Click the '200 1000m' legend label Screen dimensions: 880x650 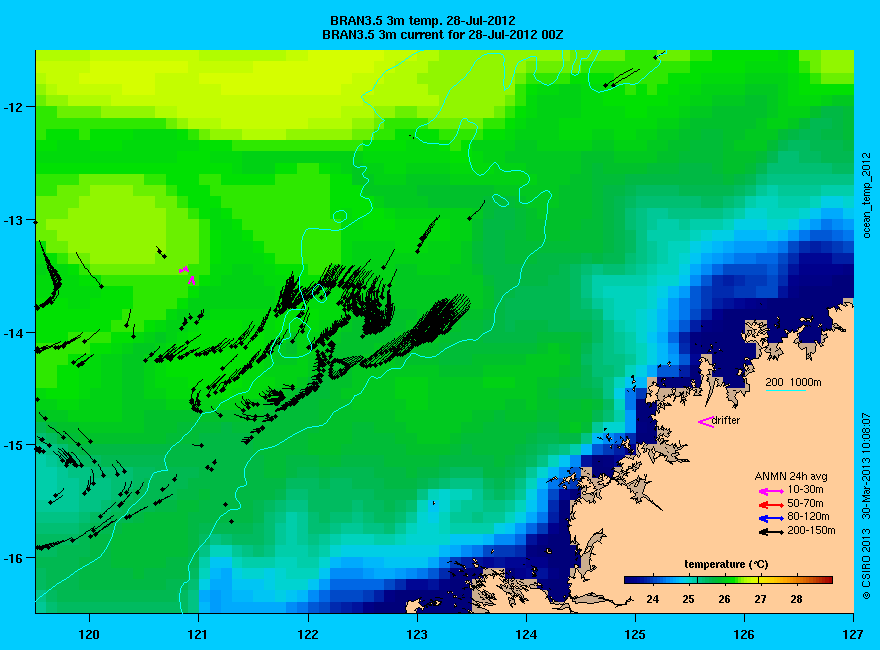coord(794,382)
